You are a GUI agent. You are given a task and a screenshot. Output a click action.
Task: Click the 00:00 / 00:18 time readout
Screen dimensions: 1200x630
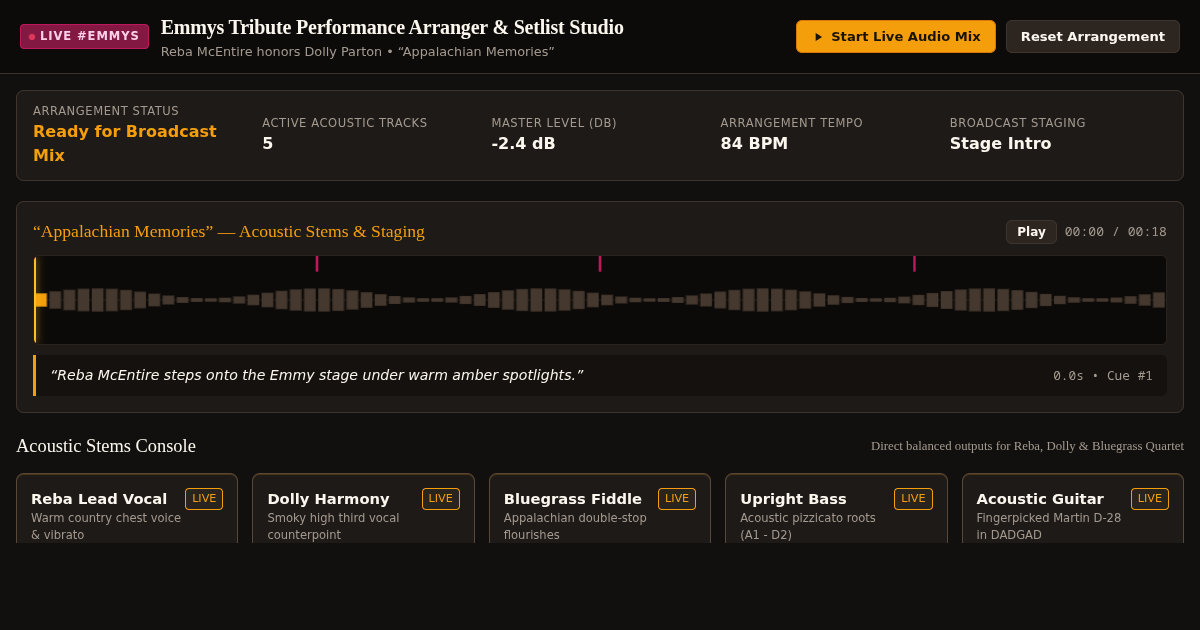(1115, 232)
